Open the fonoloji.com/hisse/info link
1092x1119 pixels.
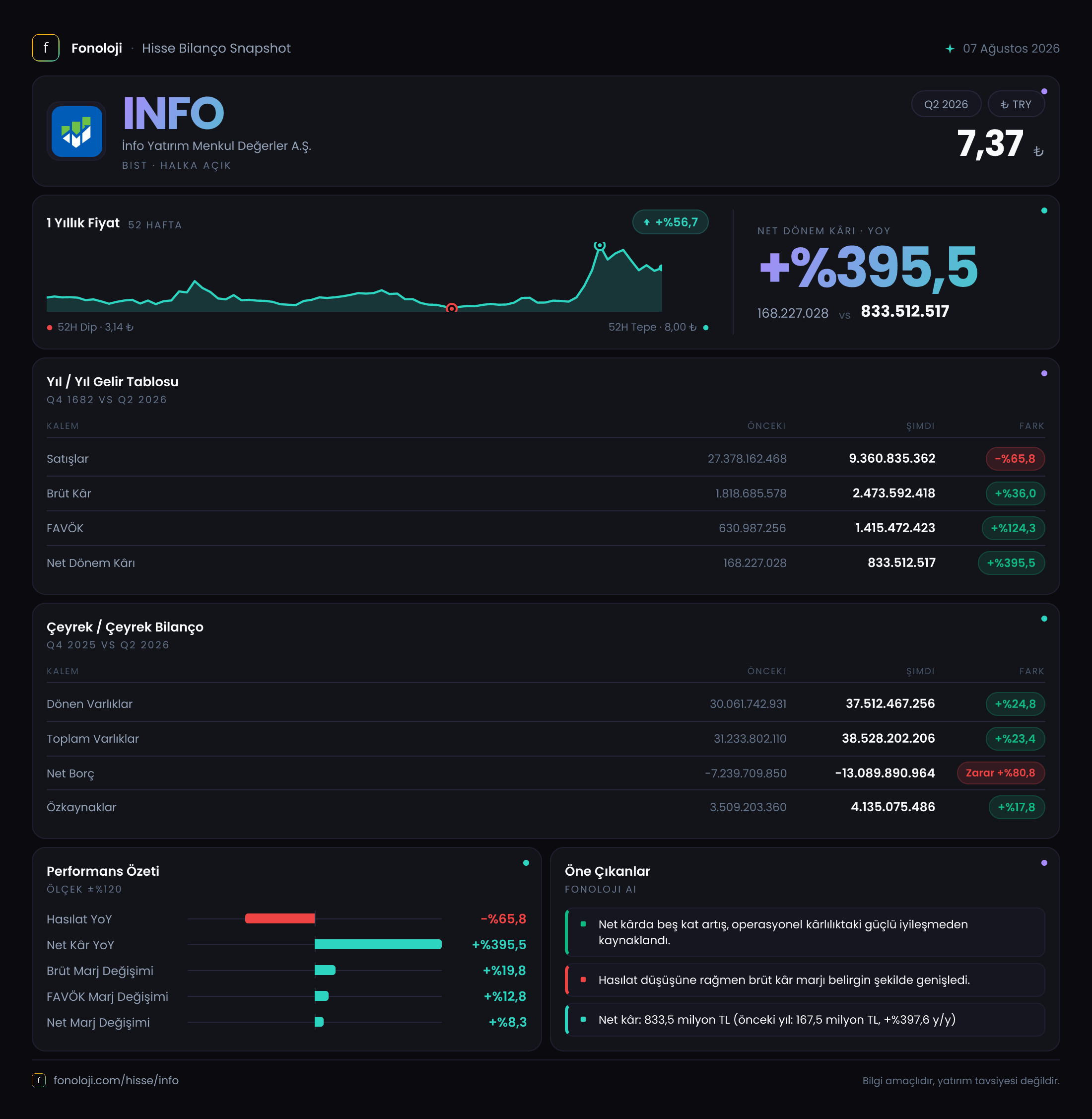click(116, 1081)
